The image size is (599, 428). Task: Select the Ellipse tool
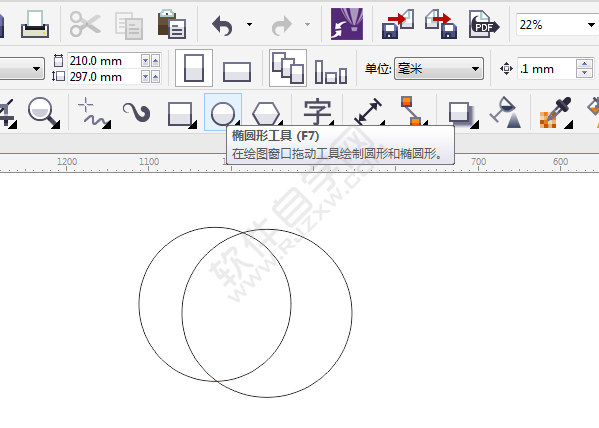tap(223, 113)
